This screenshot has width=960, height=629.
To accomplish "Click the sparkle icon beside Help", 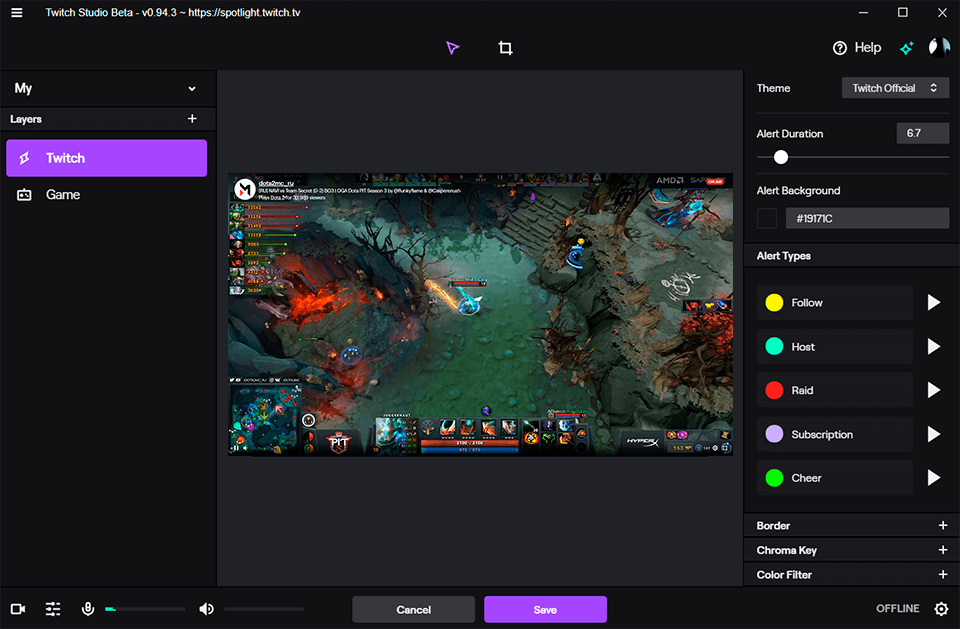I will 906,47.
